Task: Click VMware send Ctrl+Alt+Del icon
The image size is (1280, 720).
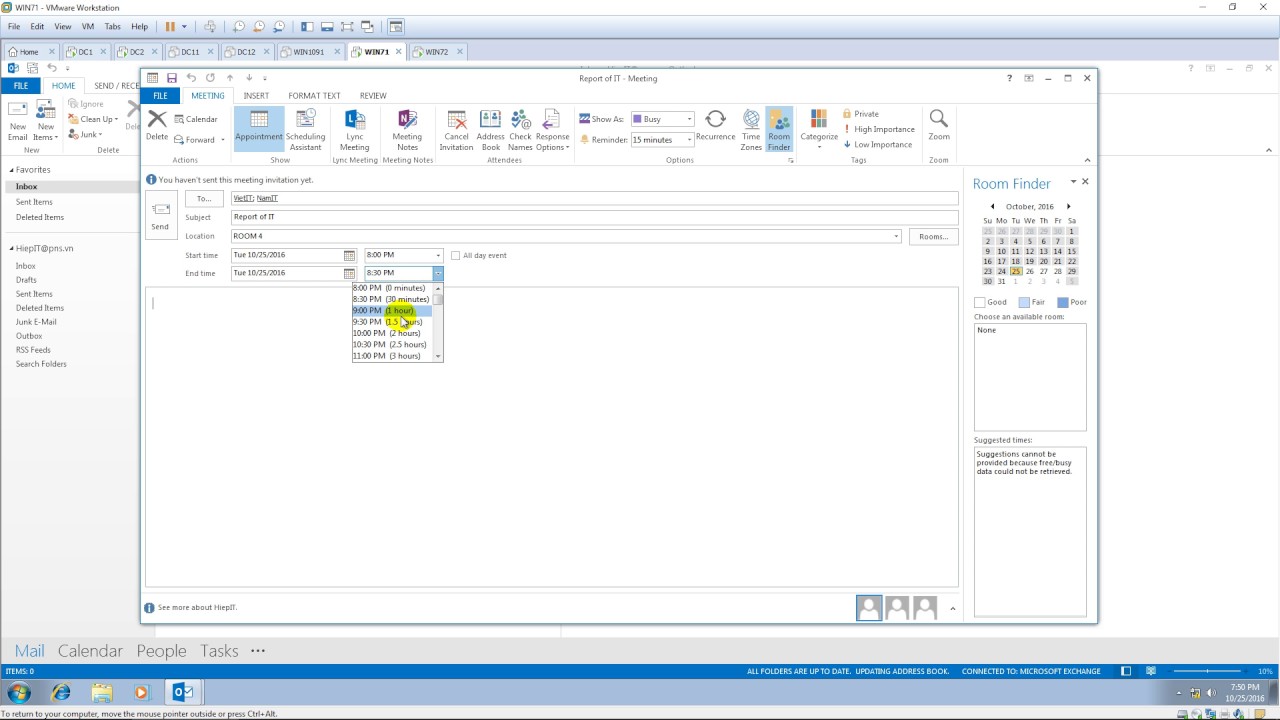Action: [210, 26]
